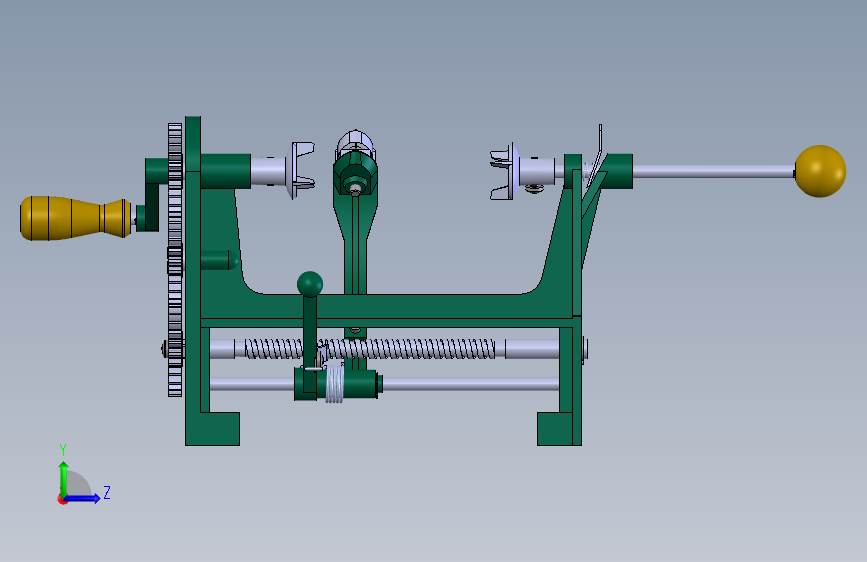Select the right foot of the green frame
The image size is (867, 562).
coord(558,429)
